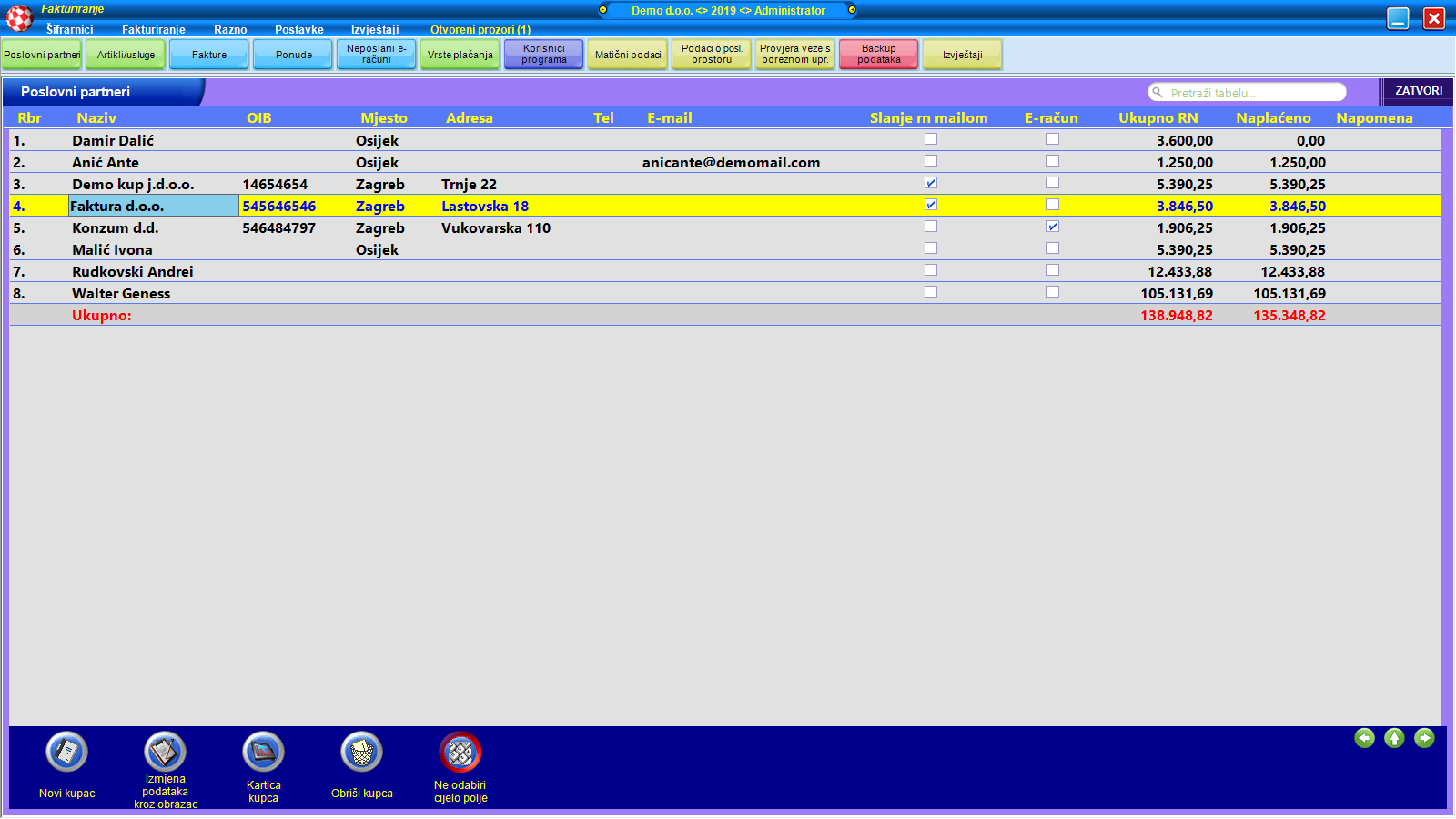
Task: Open the Kartica kupca icon
Action: pos(263,753)
